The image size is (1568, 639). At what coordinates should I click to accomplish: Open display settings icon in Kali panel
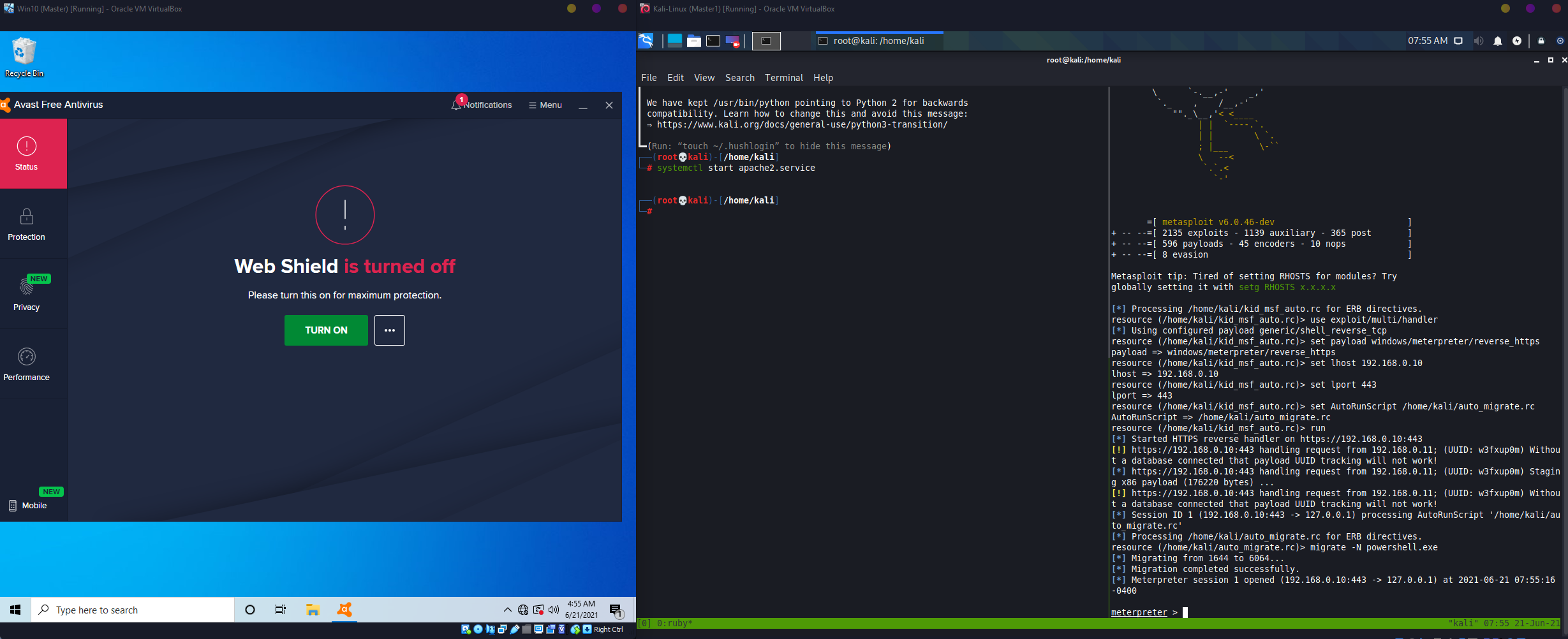pyautogui.click(x=1458, y=41)
